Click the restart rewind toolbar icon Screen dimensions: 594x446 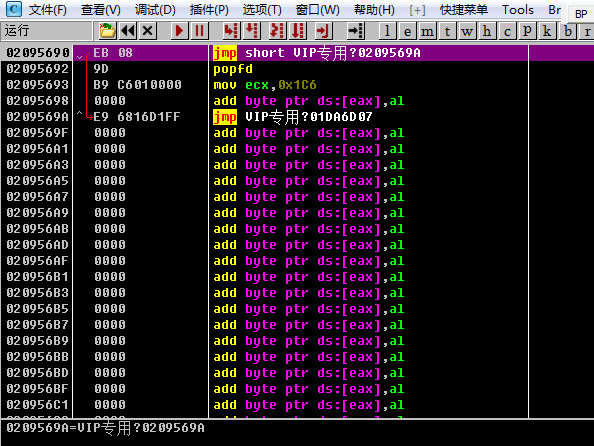[x=128, y=31]
